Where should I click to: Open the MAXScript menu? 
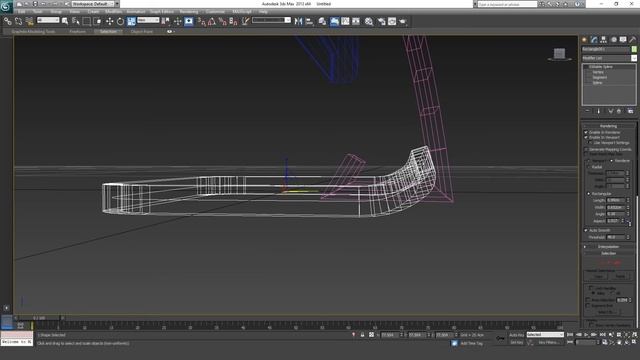coord(242,12)
